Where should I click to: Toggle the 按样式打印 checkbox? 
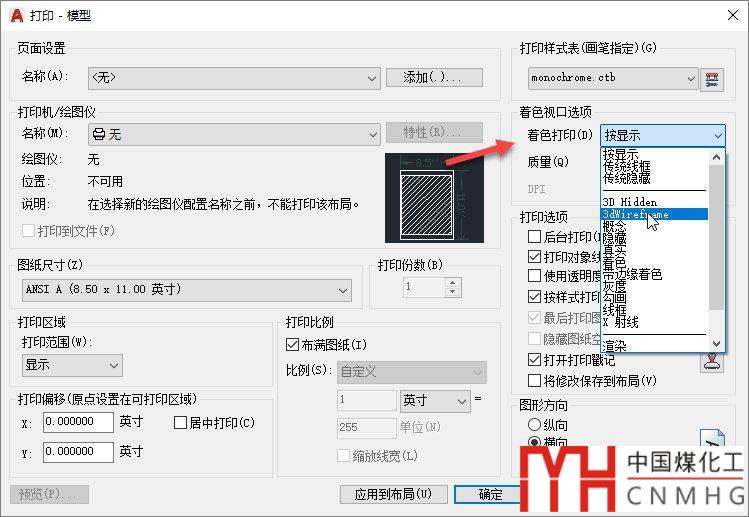(x=535, y=297)
